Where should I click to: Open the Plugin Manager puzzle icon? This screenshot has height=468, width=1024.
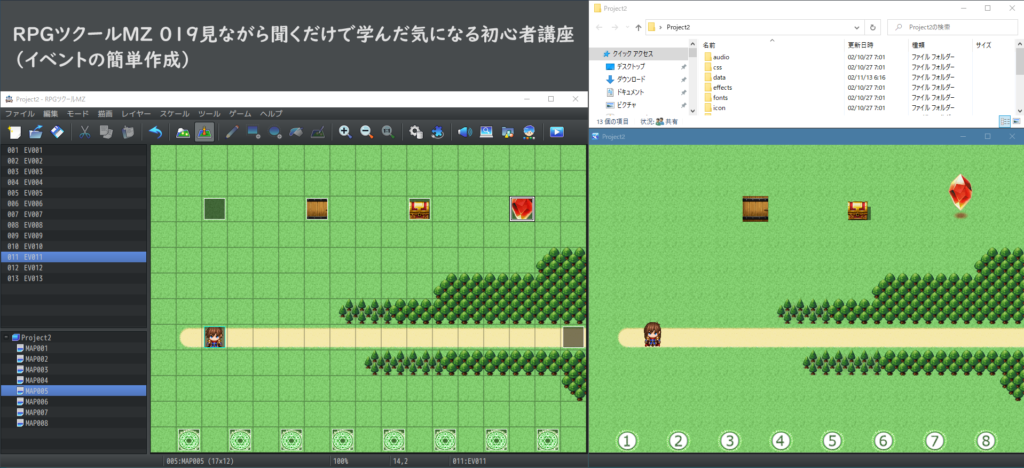pyautogui.click(x=437, y=132)
